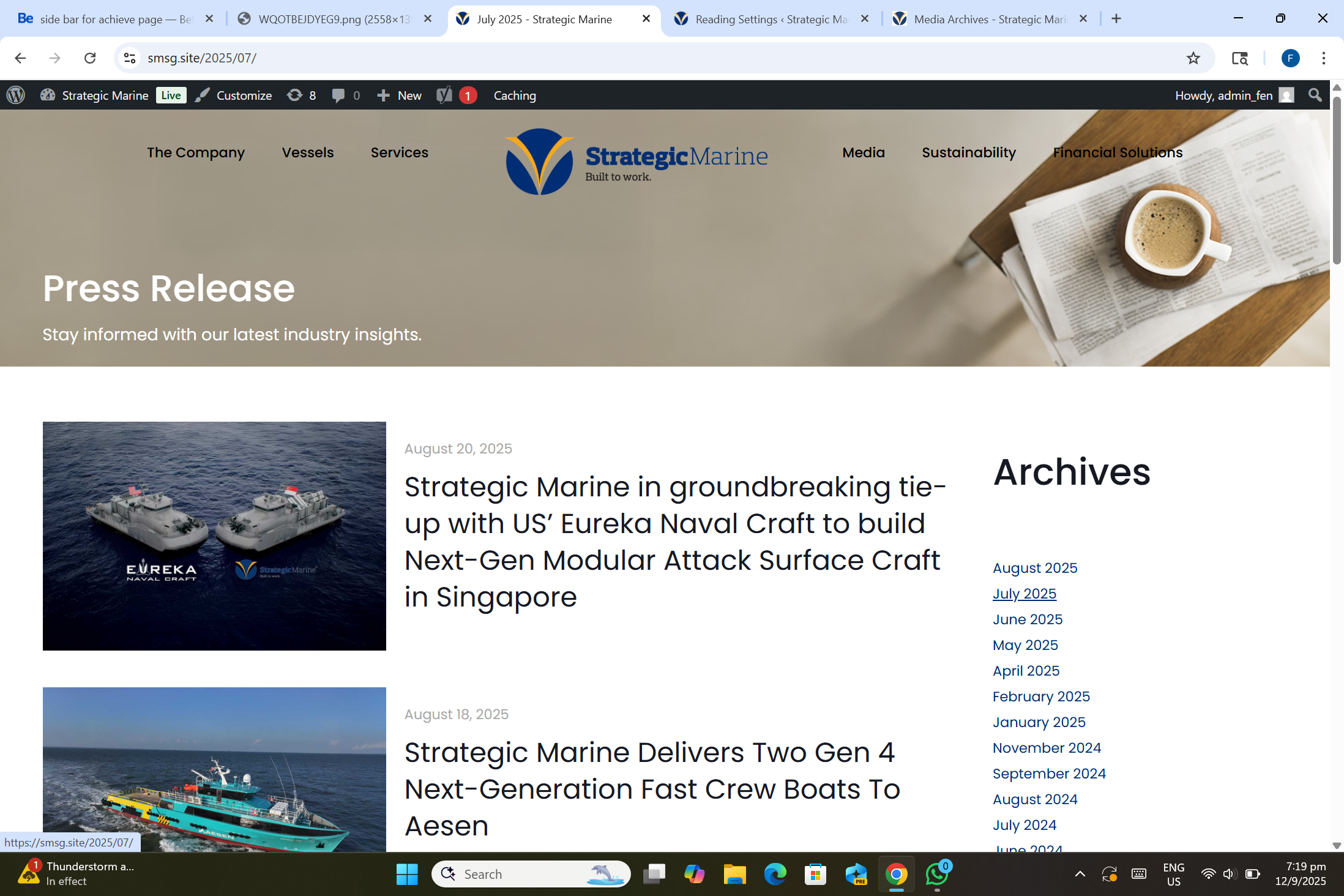Open Eureka Naval Craft tie-up article title
Image resolution: width=1344 pixels, height=896 pixels.
pyautogui.click(x=675, y=542)
